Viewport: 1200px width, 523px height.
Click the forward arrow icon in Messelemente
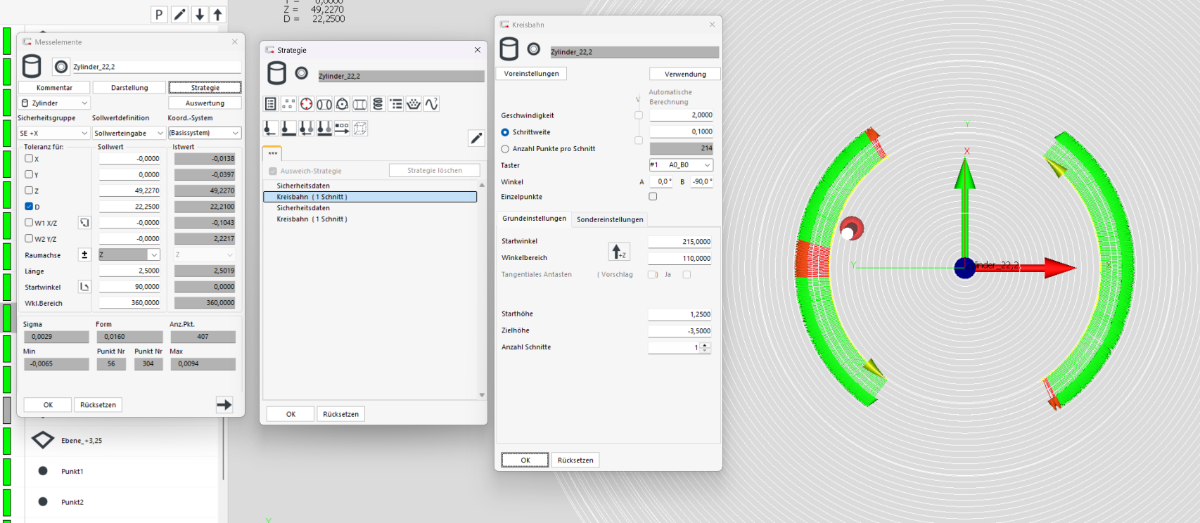click(x=224, y=404)
